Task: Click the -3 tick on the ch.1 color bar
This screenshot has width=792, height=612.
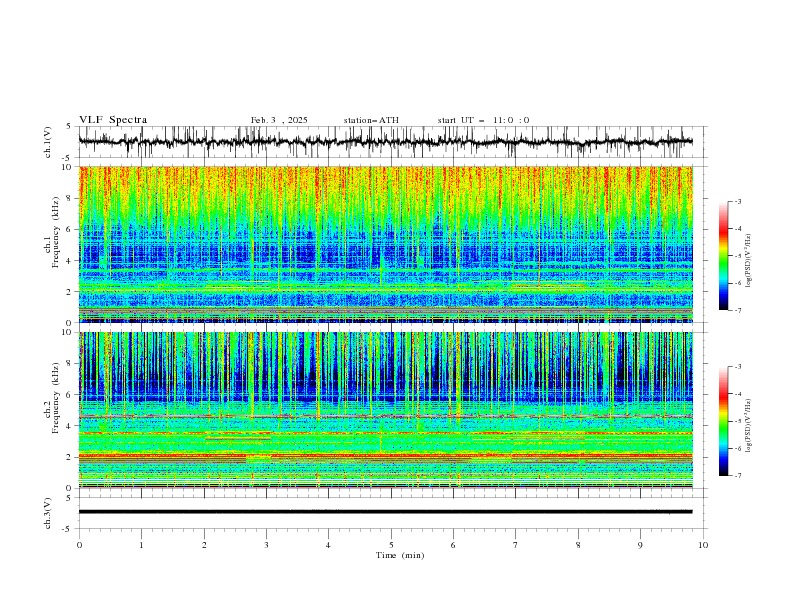Action: pyautogui.click(x=737, y=201)
